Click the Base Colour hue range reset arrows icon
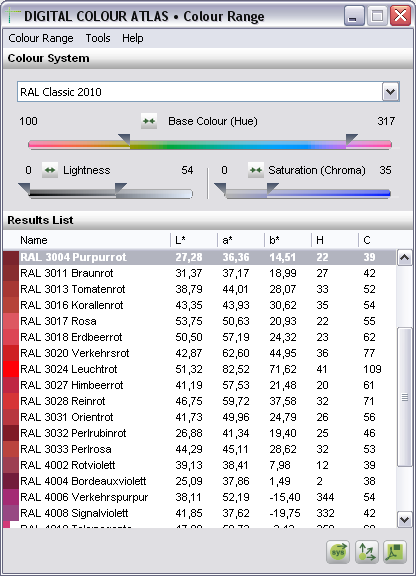This screenshot has height=576, width=416. pos(149,121)
